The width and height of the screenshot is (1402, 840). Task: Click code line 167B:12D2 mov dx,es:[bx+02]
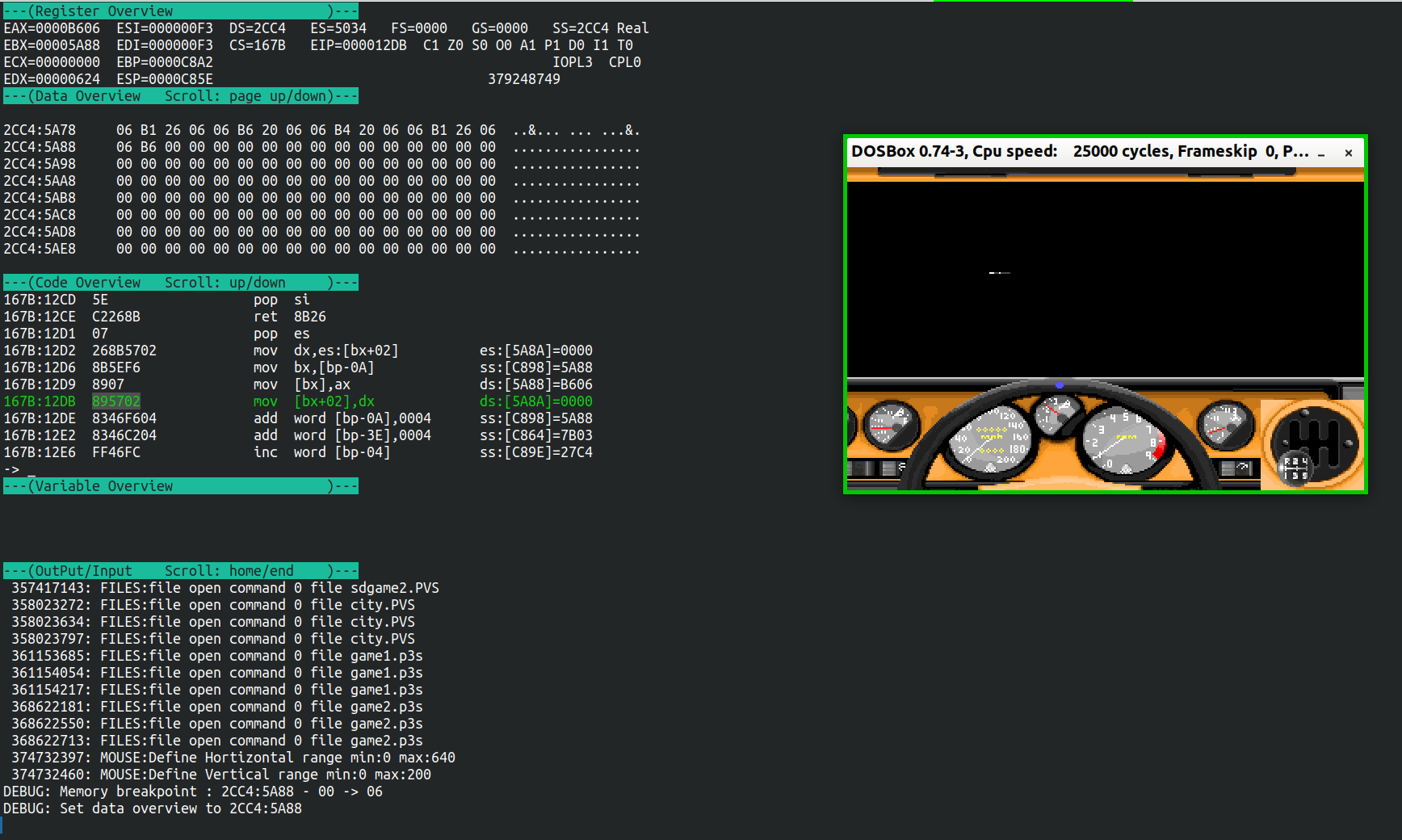pyautogui.click(x=298, y=351)
